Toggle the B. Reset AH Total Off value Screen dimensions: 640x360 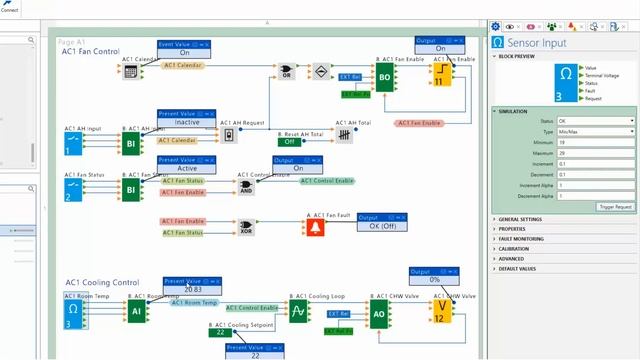coord(289,142)
